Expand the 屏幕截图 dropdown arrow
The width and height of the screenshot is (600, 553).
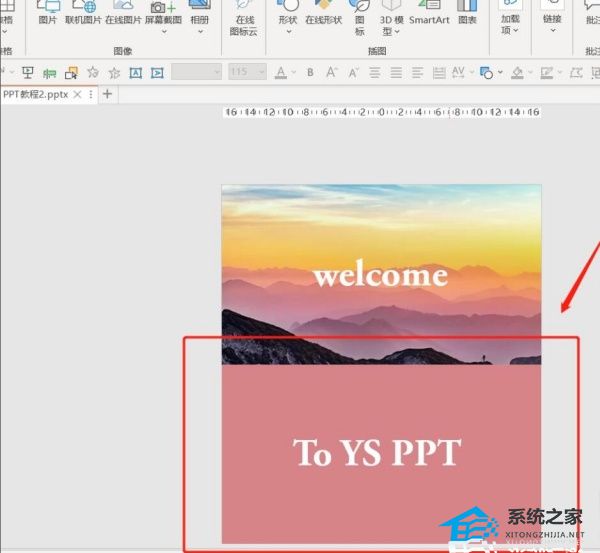[164, 32]
